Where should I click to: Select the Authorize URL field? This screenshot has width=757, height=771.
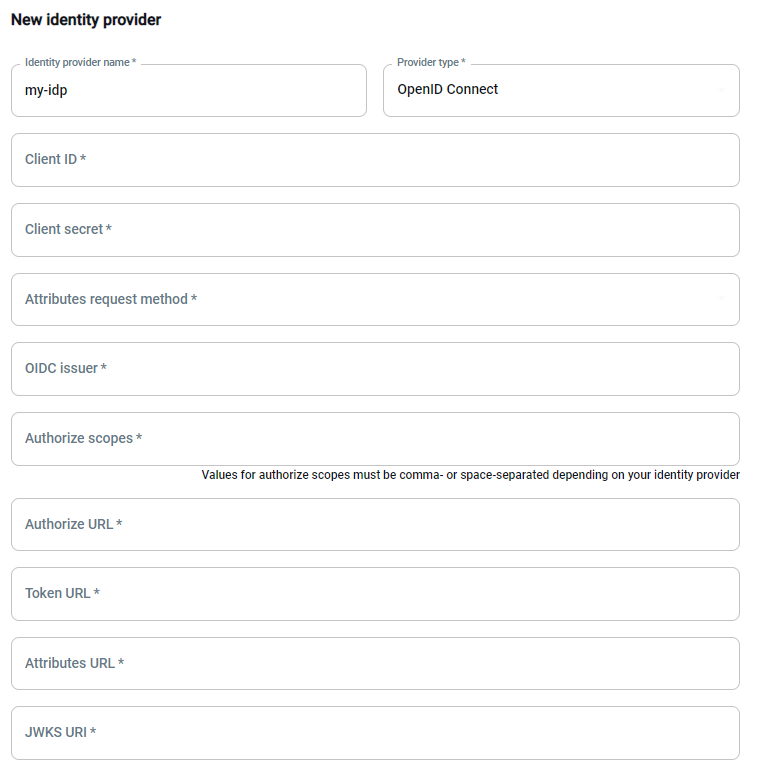[x=375, y=525]
